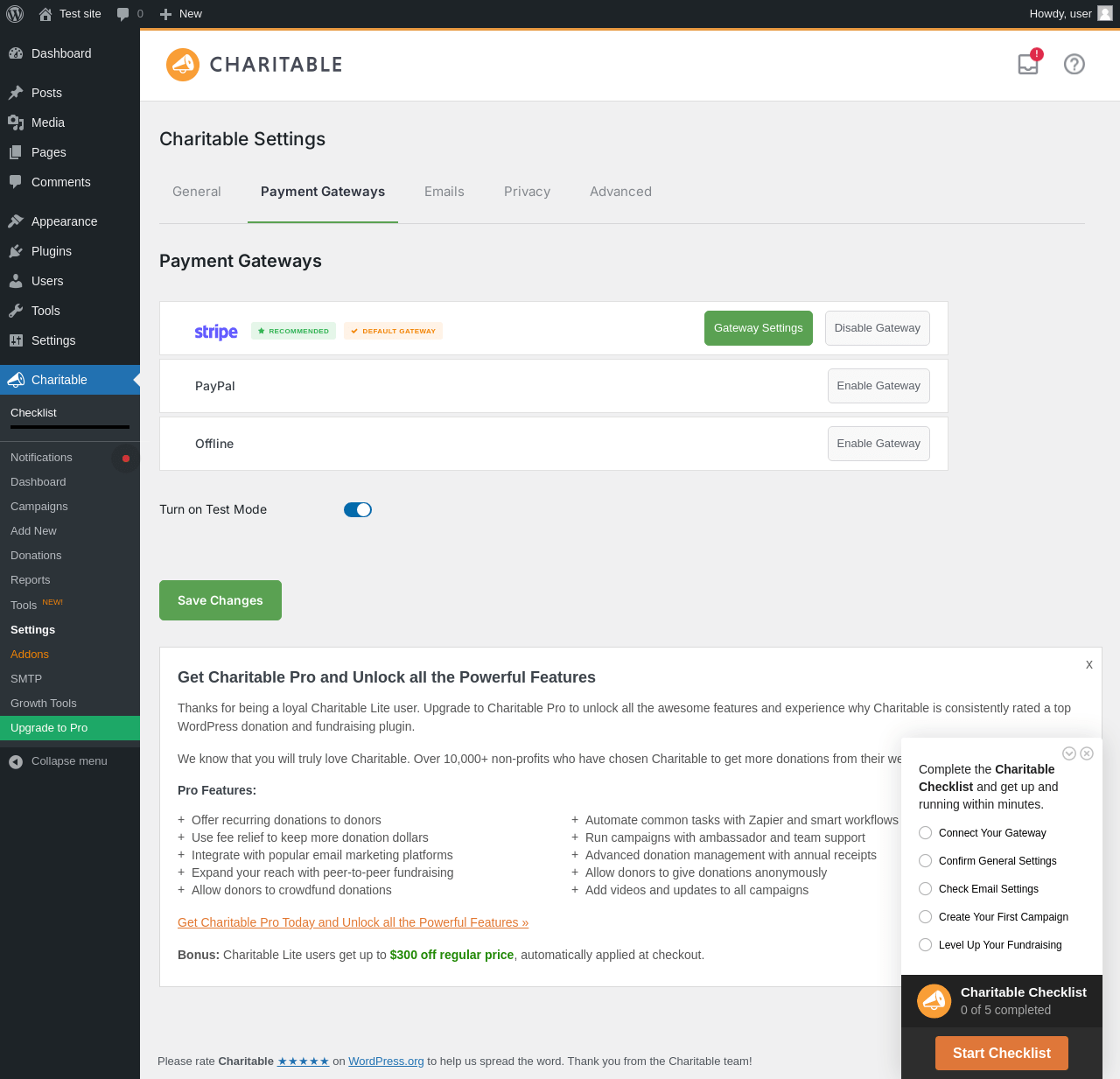Open the notifications inbox icon with red badge
This screenshot has width=1120, height=1079.
point(1029,63)
